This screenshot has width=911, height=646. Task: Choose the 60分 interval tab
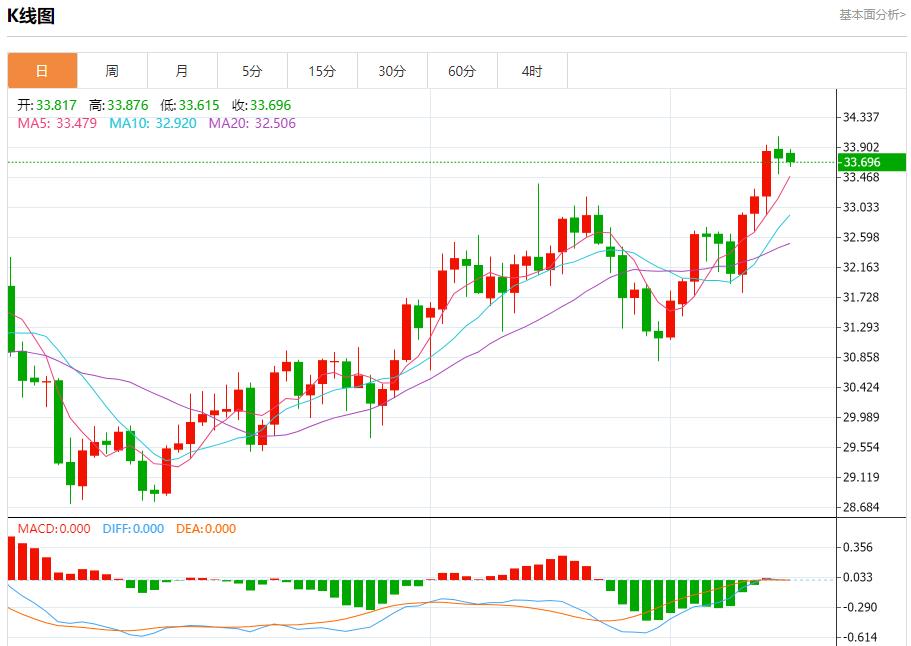click(462, 71)
